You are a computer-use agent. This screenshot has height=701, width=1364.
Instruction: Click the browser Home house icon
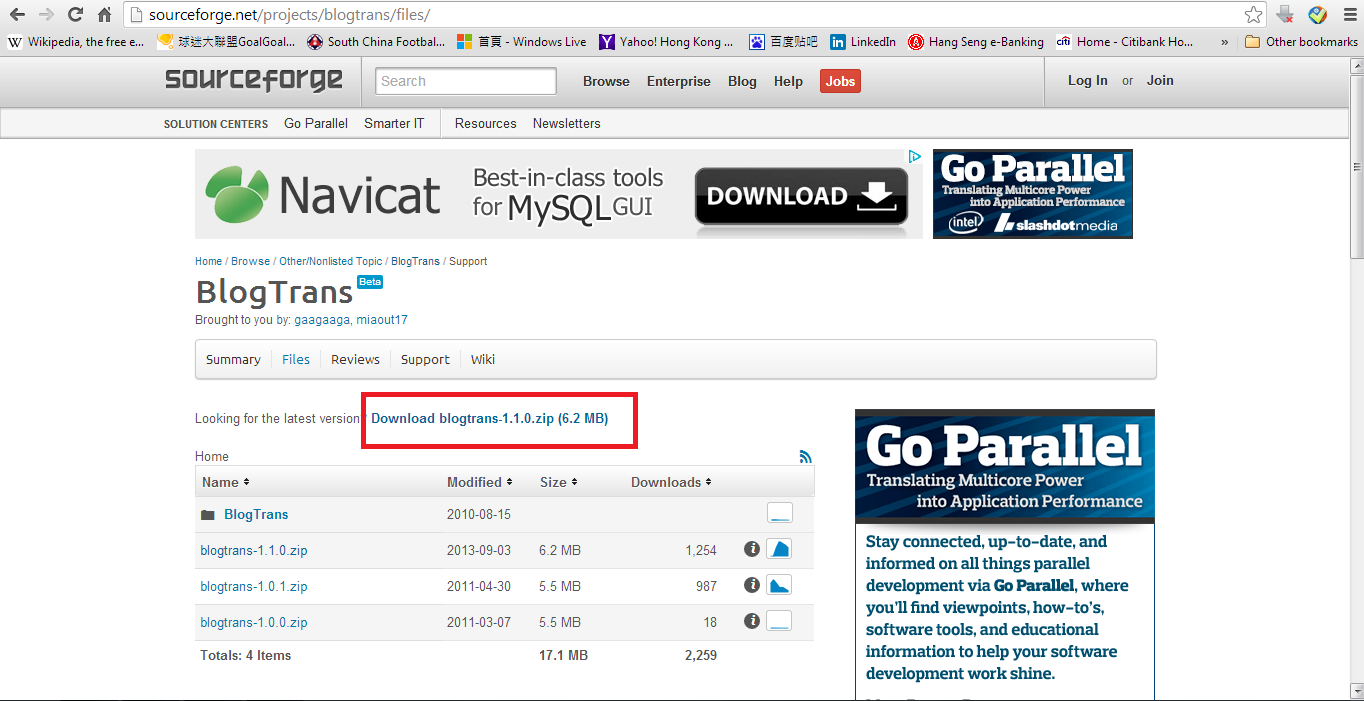point(104,15)
